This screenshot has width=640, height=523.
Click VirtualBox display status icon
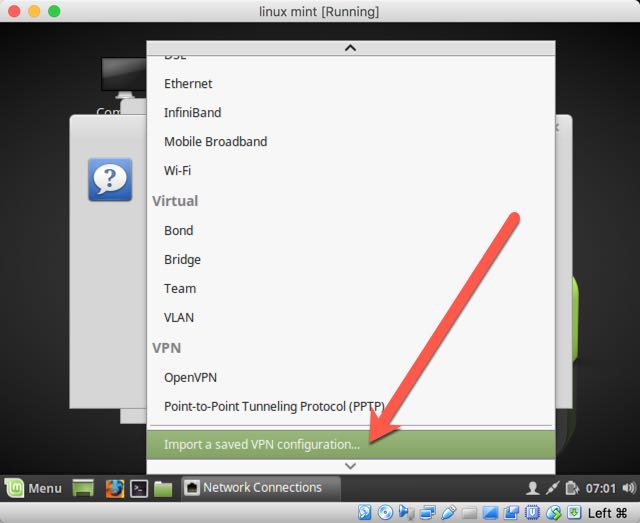[490, 512]
